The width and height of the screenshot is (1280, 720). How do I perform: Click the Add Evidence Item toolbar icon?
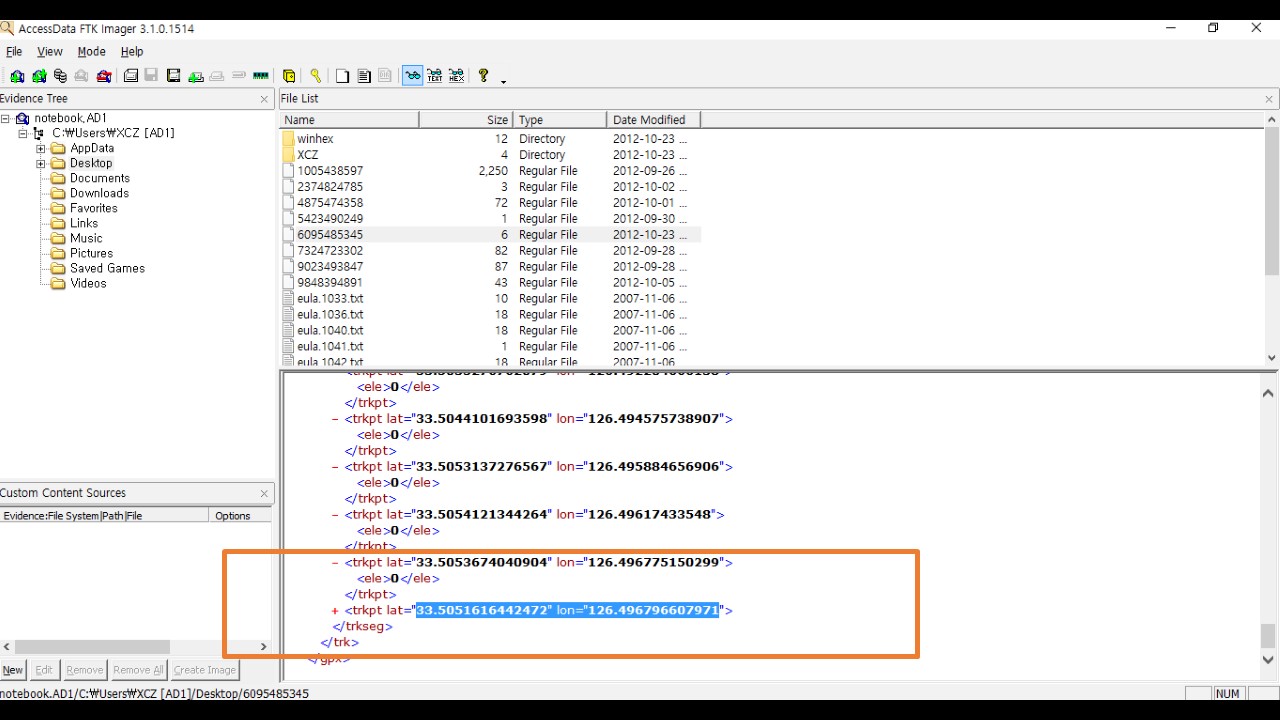pos(17,76)
